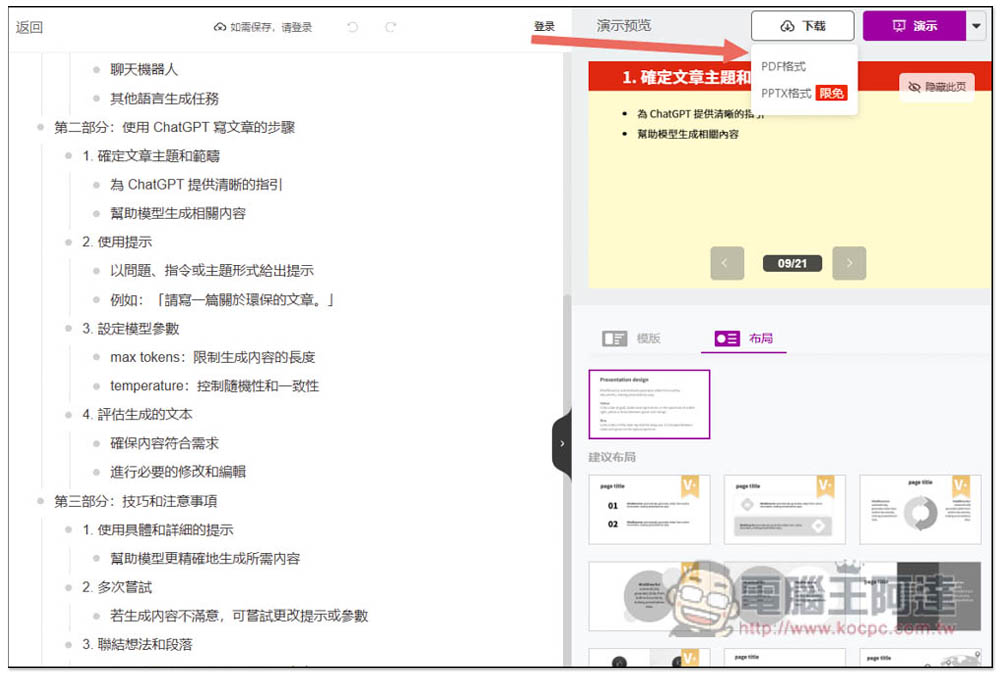This screenshot has width=1000, height=675.
Task: Click text 幫助模型生成相關內容 in outline
Action: tap(177, 213)
